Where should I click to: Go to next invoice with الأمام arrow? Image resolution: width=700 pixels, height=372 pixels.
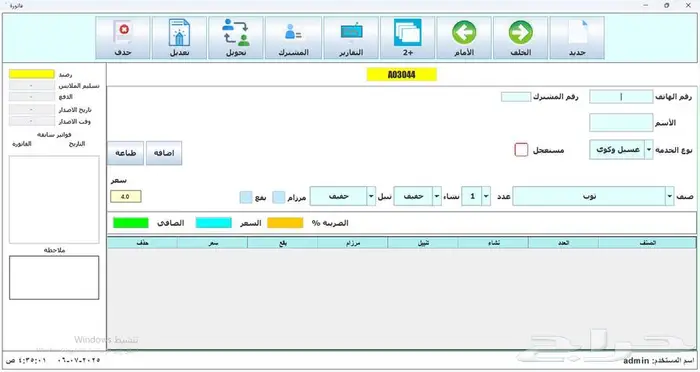tap(464, 38)
